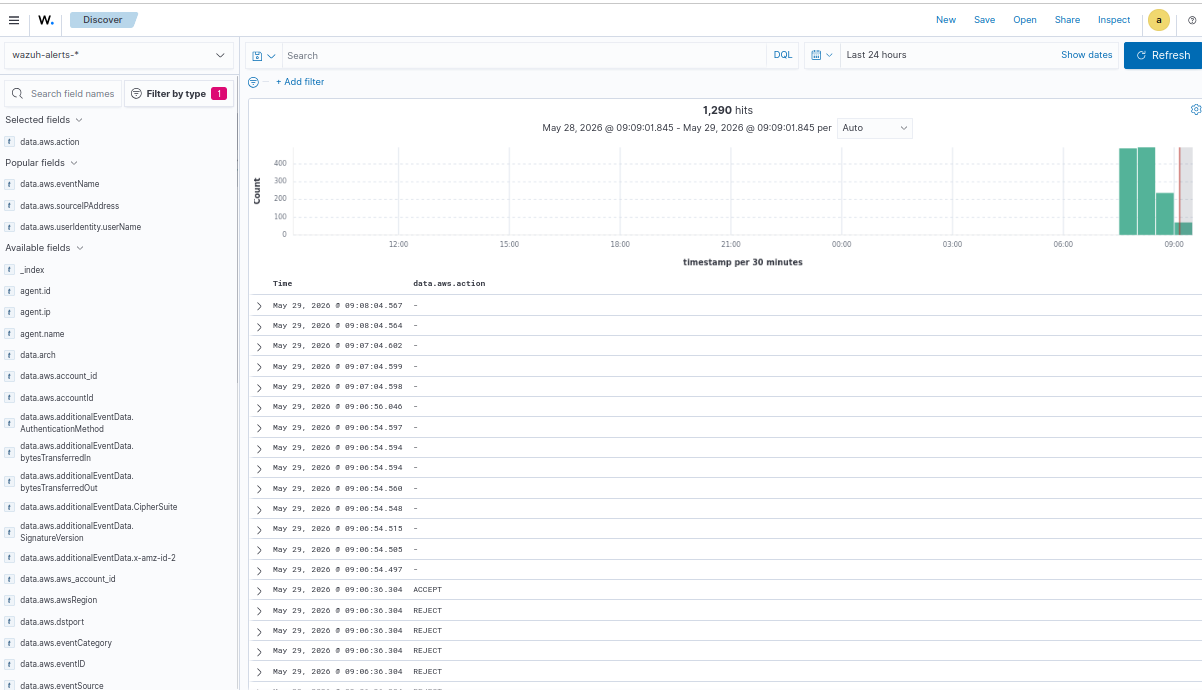1202x690 pixels.
Task: Click Share in the top menu
Action: (1067, 20)
